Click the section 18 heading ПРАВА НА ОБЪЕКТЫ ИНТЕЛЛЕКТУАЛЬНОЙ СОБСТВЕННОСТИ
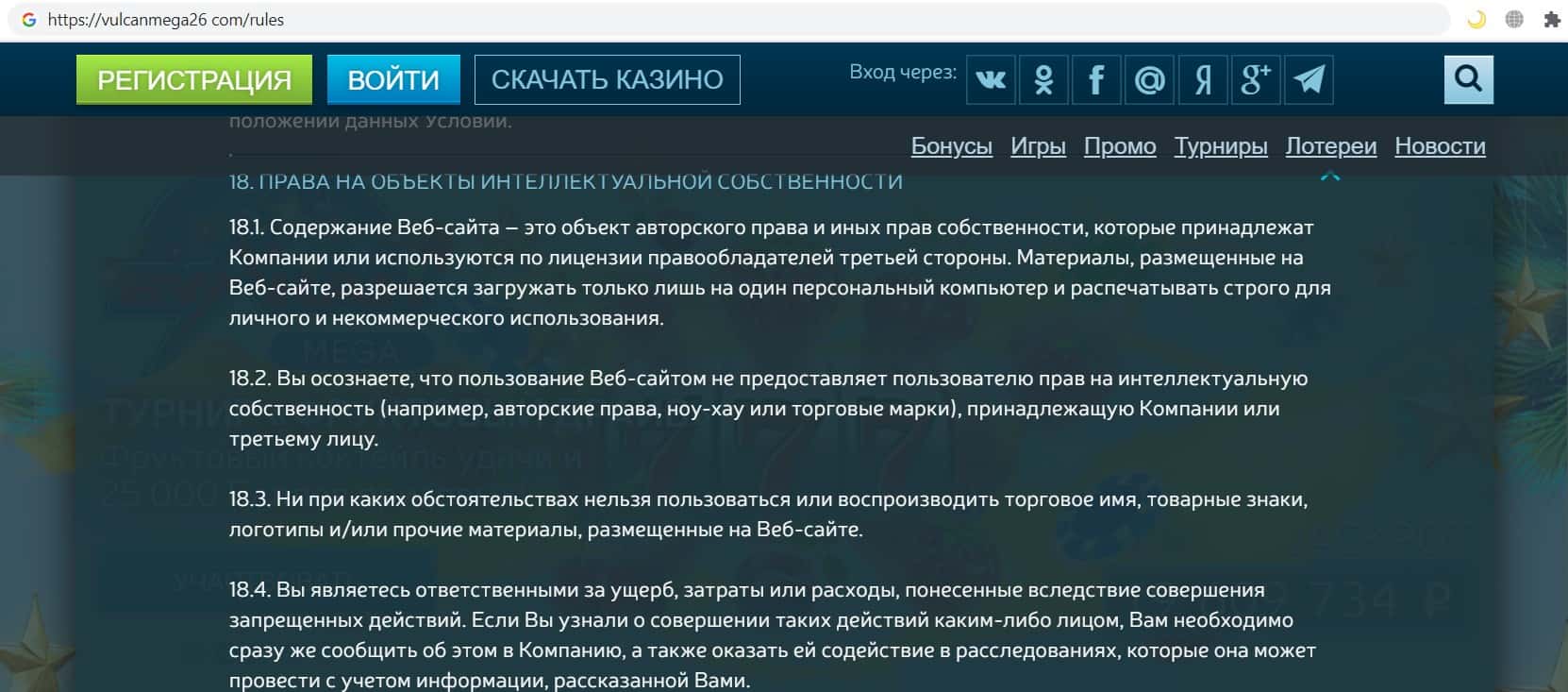This screenshot has width=1568, height=692. pyautogui.click(x=566, y=181)
